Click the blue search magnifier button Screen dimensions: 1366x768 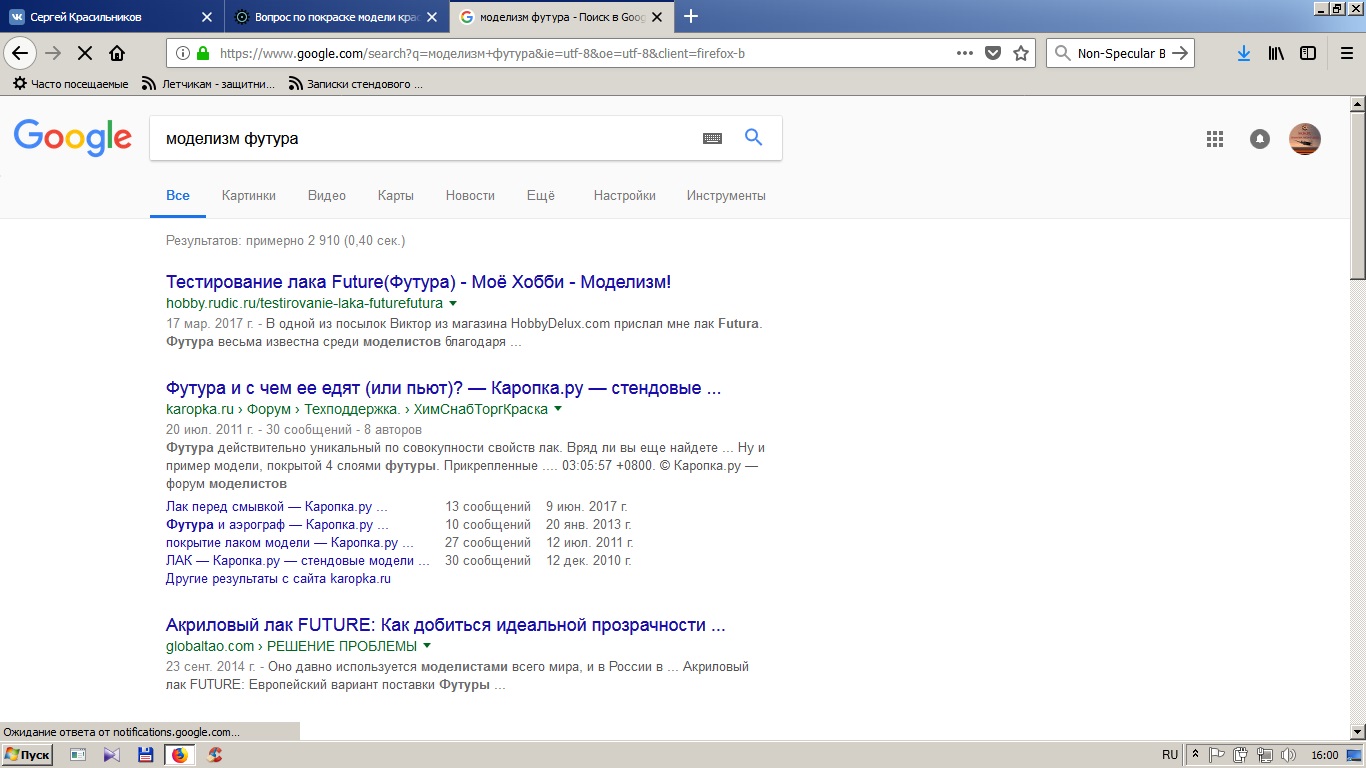pyautogui.click(x=754, y=138)
